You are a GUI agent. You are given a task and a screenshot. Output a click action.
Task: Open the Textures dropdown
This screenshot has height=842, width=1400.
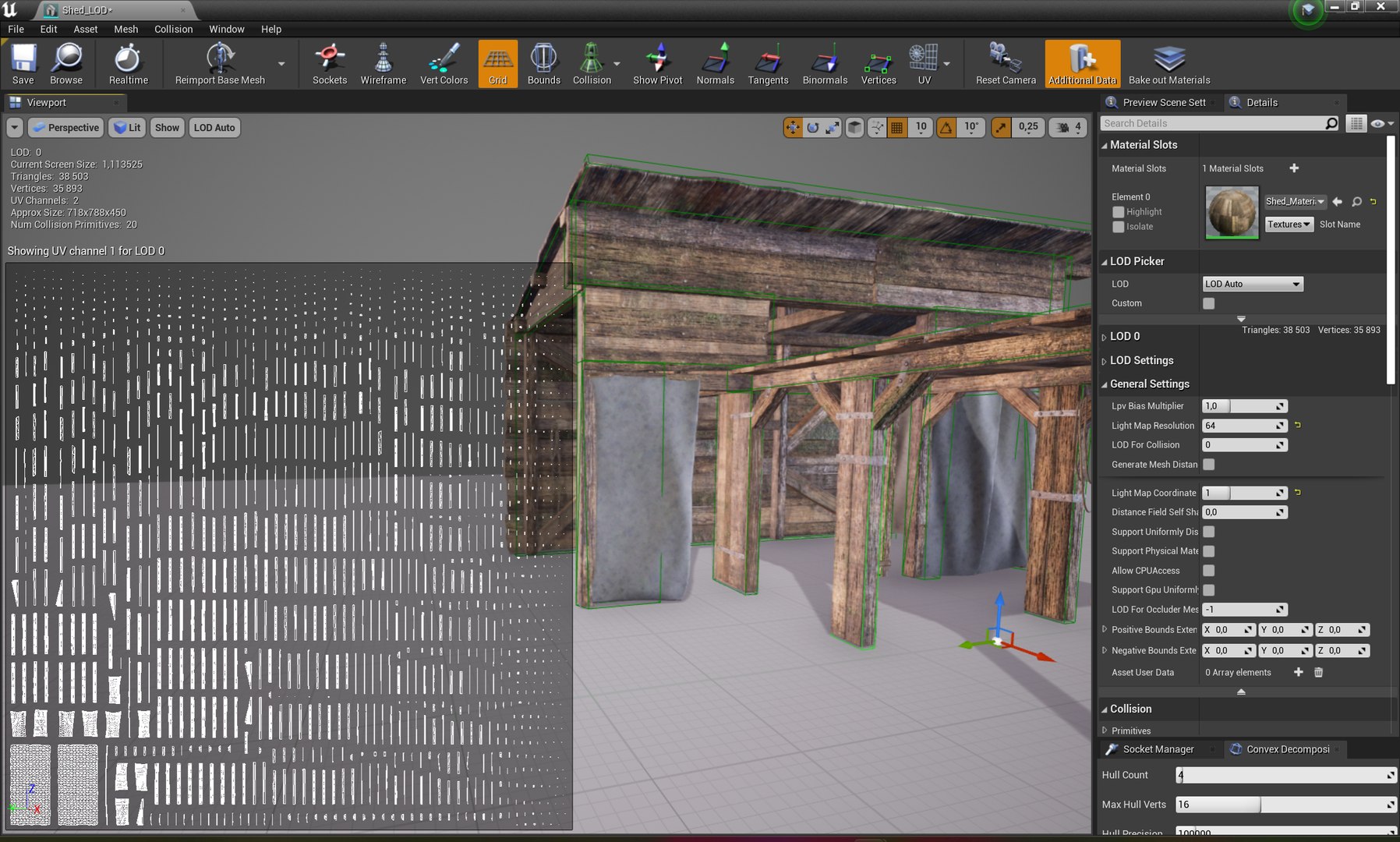1289,225
